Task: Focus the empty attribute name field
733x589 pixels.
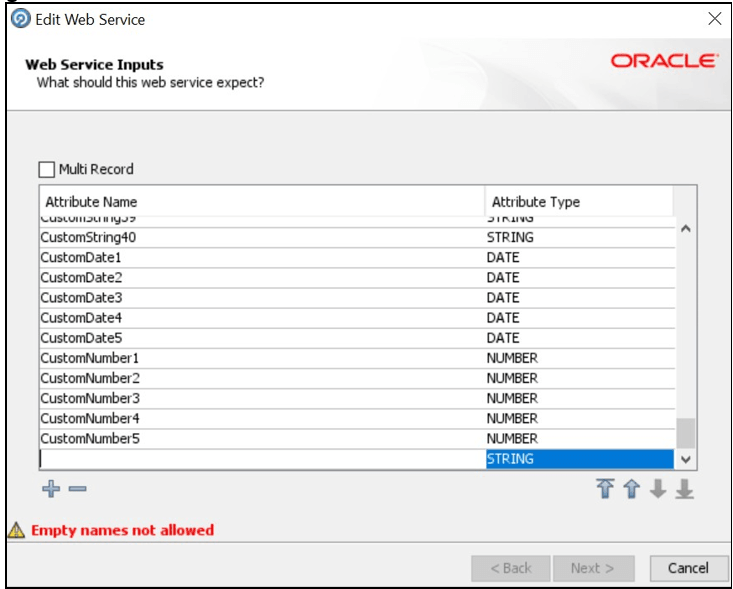Action: tap(263, 459)
